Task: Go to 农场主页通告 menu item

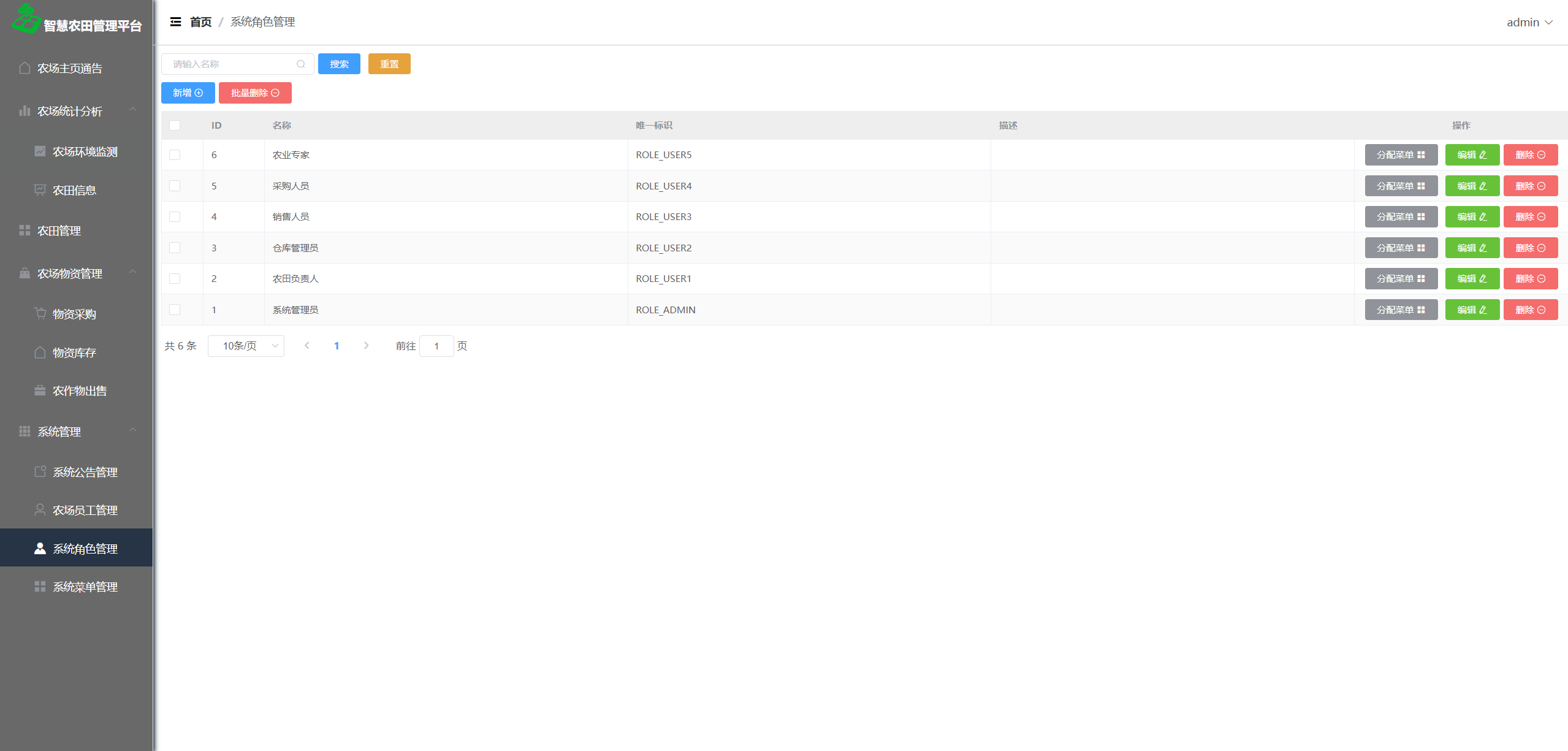Action: tap(69, 68)
